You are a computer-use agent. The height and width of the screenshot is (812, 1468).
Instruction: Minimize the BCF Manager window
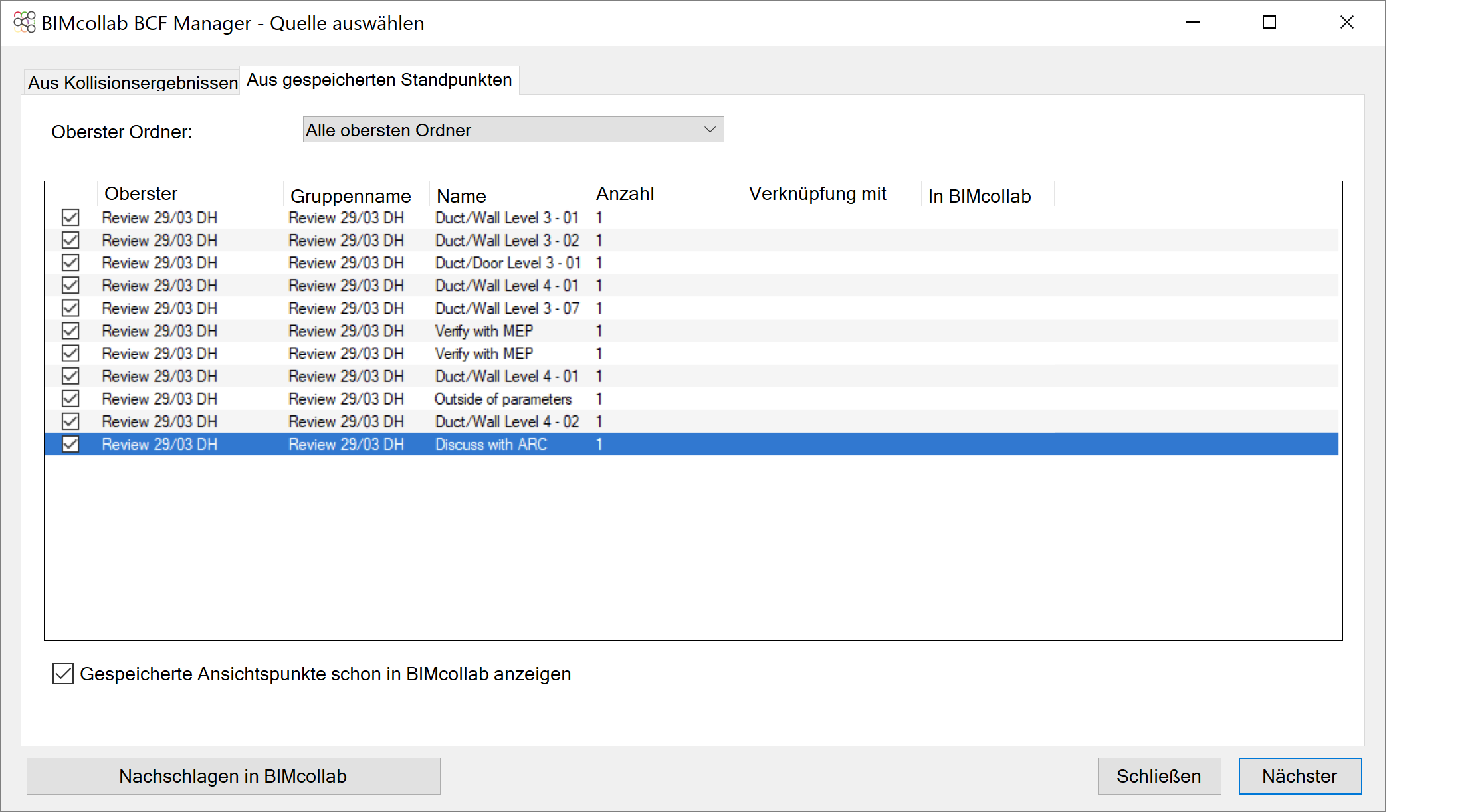tap(1193, 23)
